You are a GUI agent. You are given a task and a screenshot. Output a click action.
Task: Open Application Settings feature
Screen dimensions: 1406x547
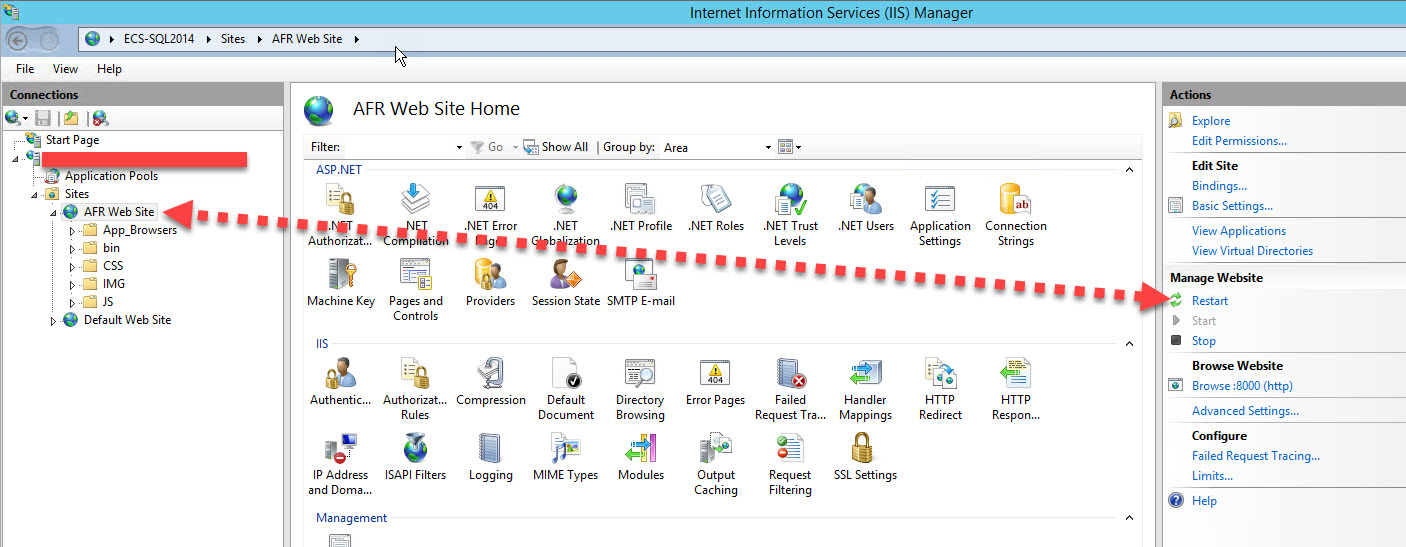[940, 214]
